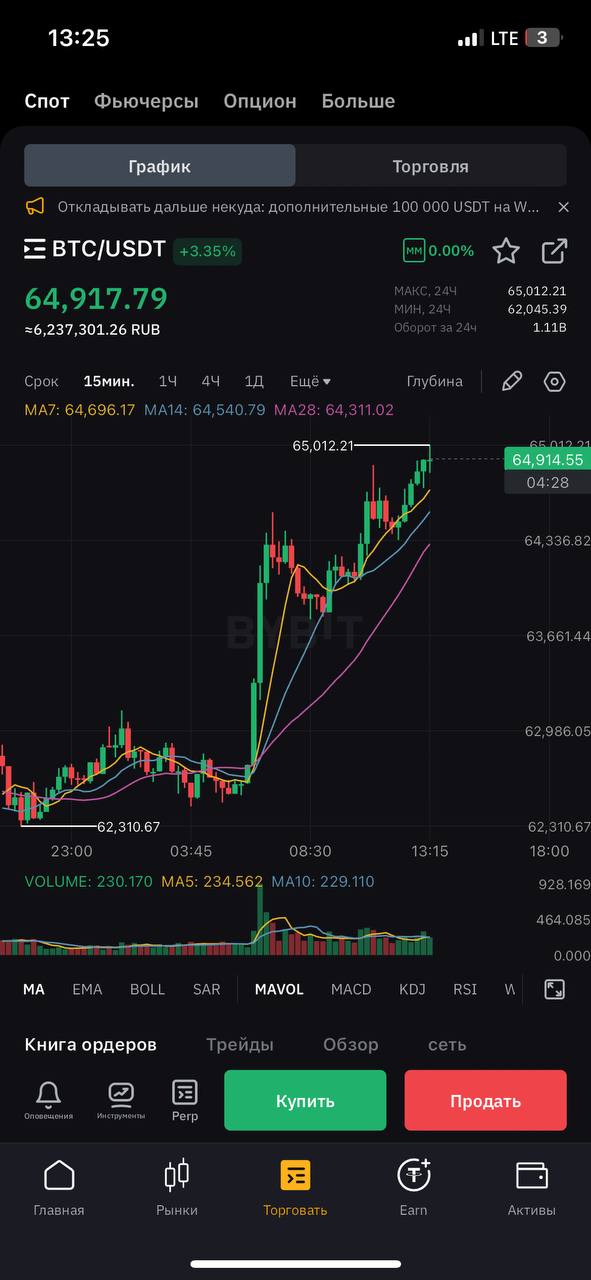
Task: Open the Инструменты icon
Action: (121, 1100)
